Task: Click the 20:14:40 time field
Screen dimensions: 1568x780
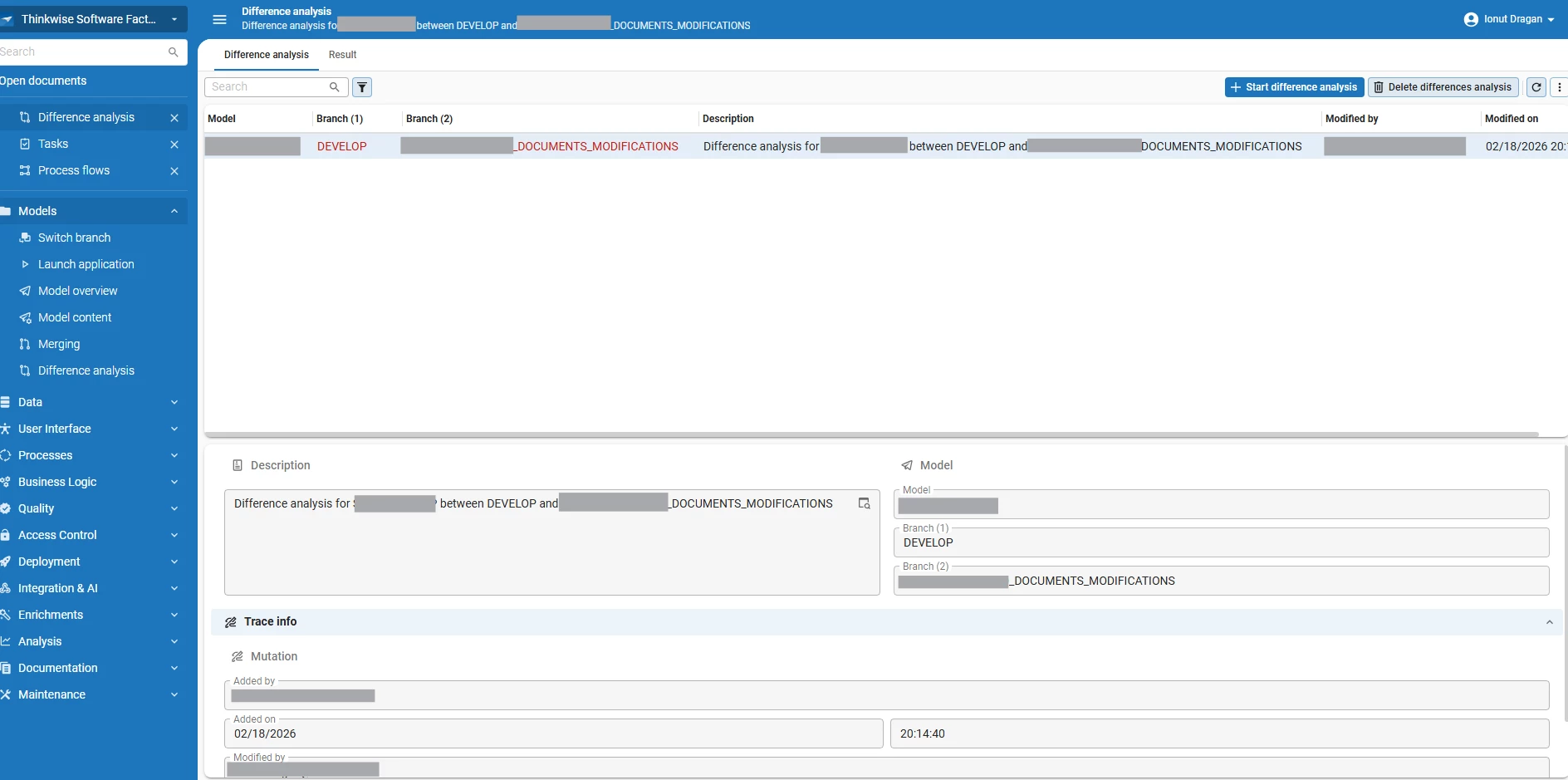Action: coord(1219,733)
